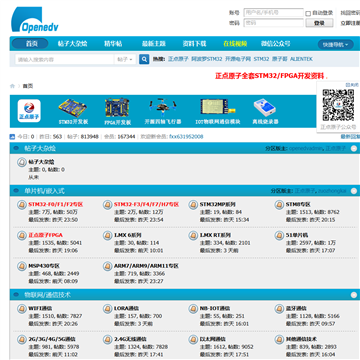Go to 首页 nav tab
The height and width of the screenshot is (360, 360).
[x=30, y=44]
